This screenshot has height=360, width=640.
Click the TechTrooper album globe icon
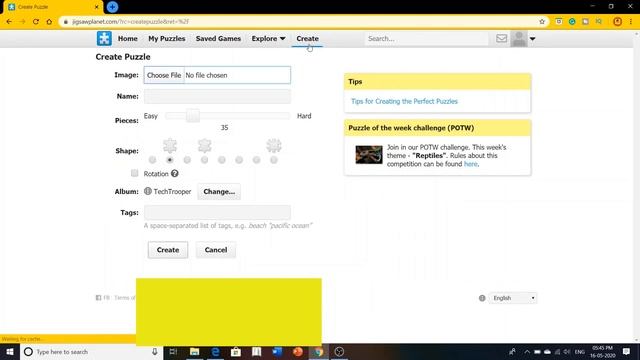coord(148,191)
